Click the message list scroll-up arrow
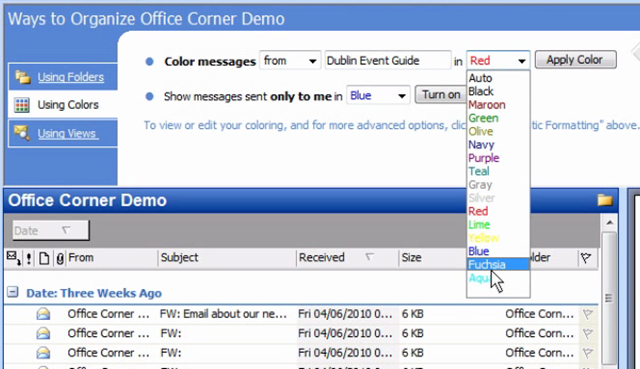The height and width of the screenshot is (369, 640). (610, 222)
